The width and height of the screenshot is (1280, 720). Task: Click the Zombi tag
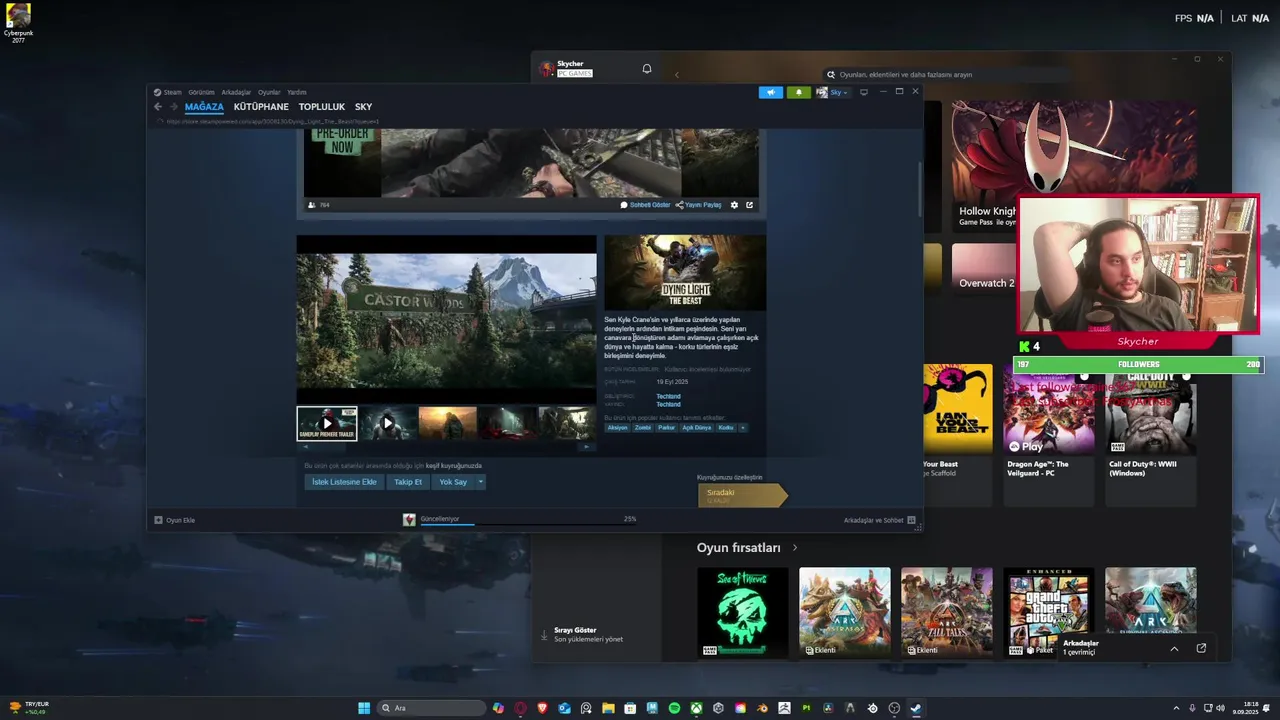click(642, 427)
